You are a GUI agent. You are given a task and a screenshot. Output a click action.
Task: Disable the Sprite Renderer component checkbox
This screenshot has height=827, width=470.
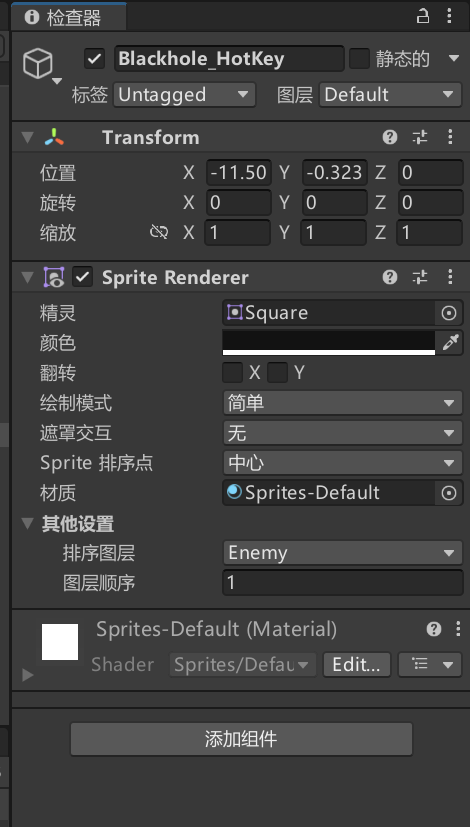coord(83,277)
